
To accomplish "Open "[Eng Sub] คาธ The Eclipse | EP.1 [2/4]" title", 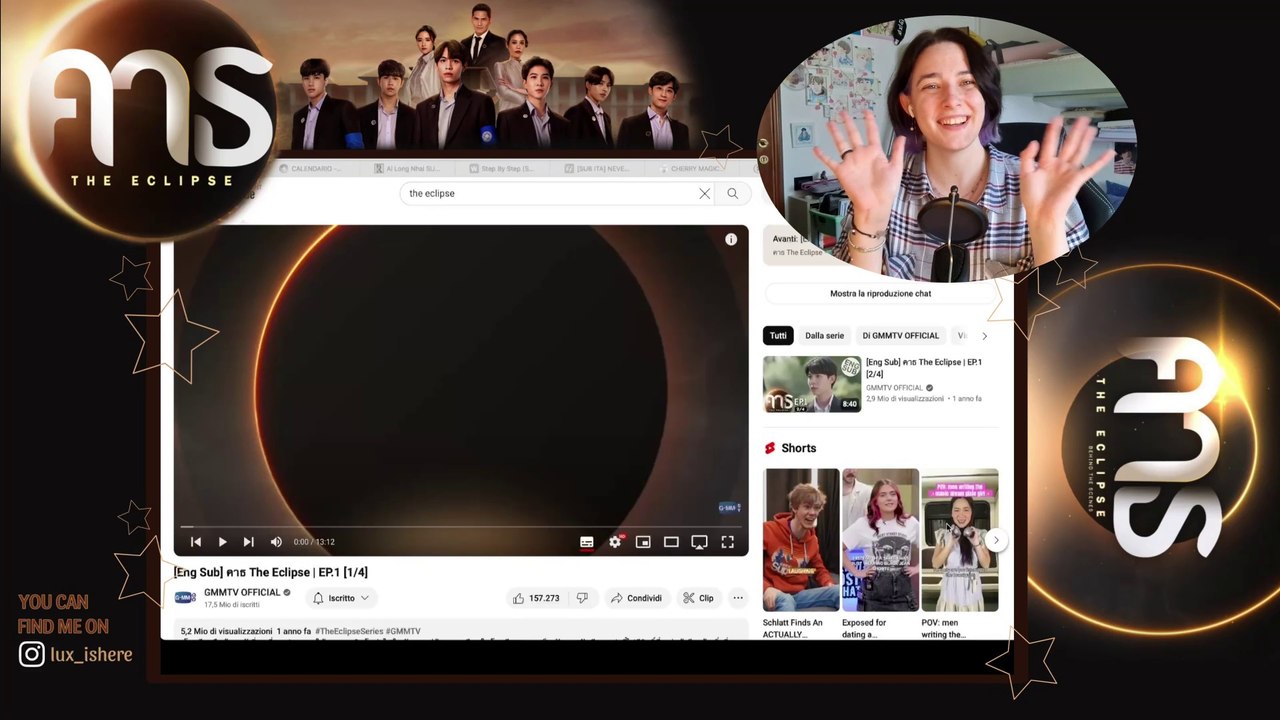I will (923, 368).
